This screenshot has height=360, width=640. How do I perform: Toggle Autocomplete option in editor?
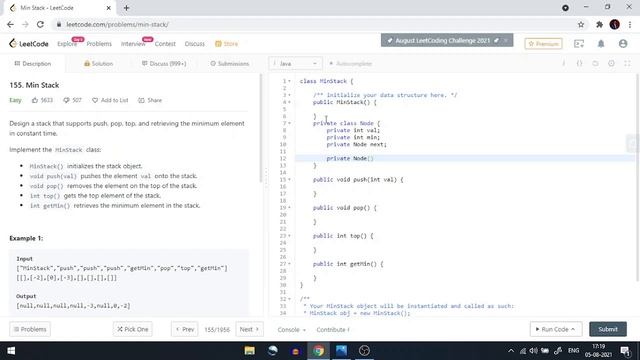[x=351, y=63]
